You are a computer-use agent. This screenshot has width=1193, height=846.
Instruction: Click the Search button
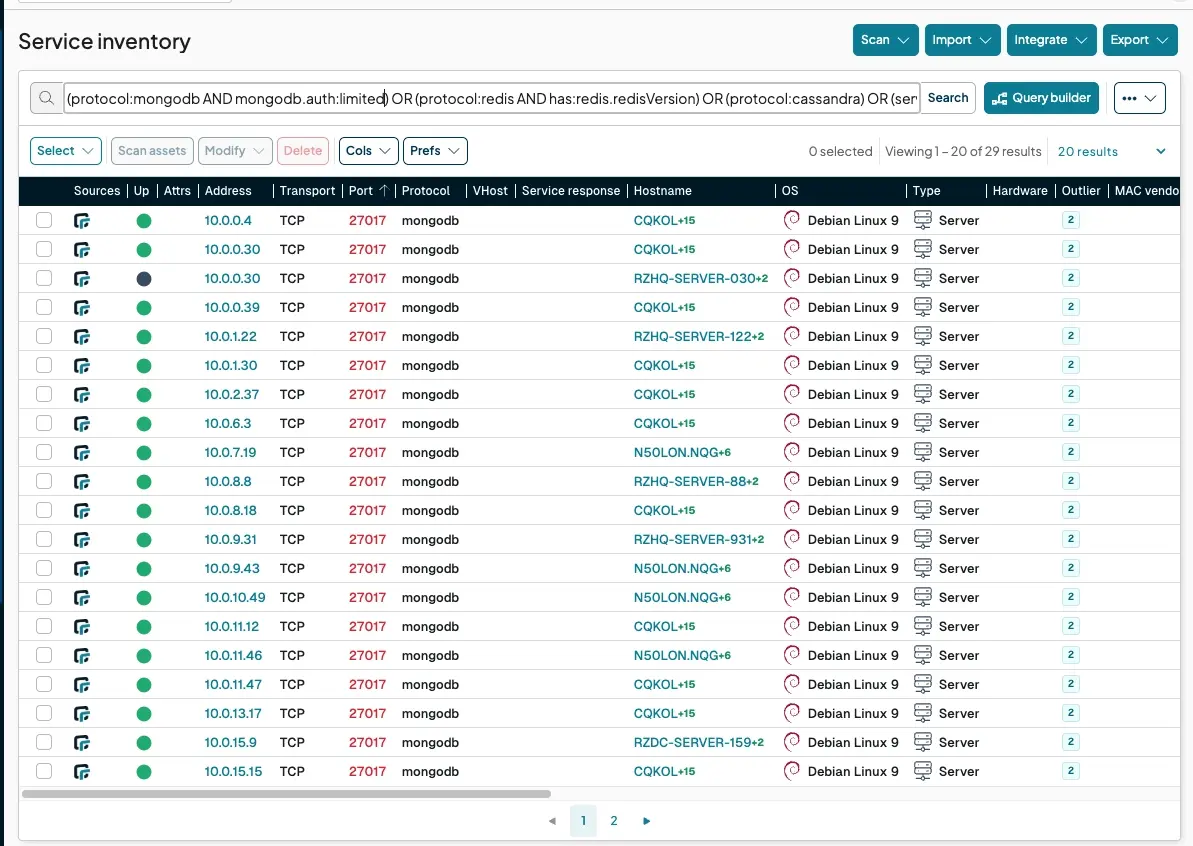click(x=947, y=97)
